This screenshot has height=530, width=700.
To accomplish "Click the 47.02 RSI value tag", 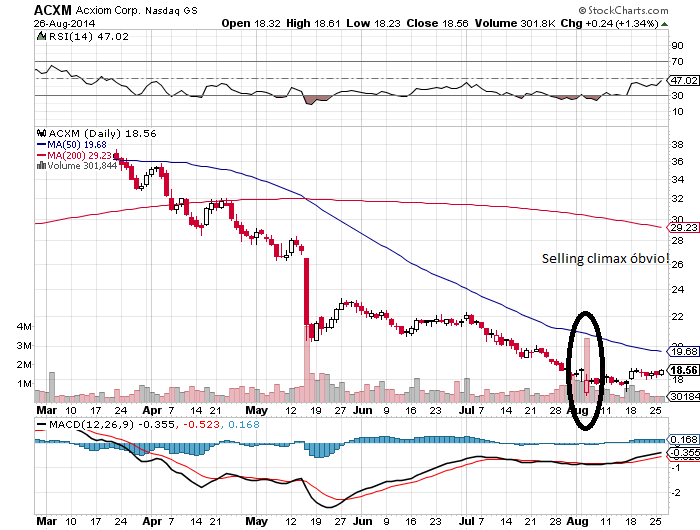I will pyautogui.click(x=683, y=80).
